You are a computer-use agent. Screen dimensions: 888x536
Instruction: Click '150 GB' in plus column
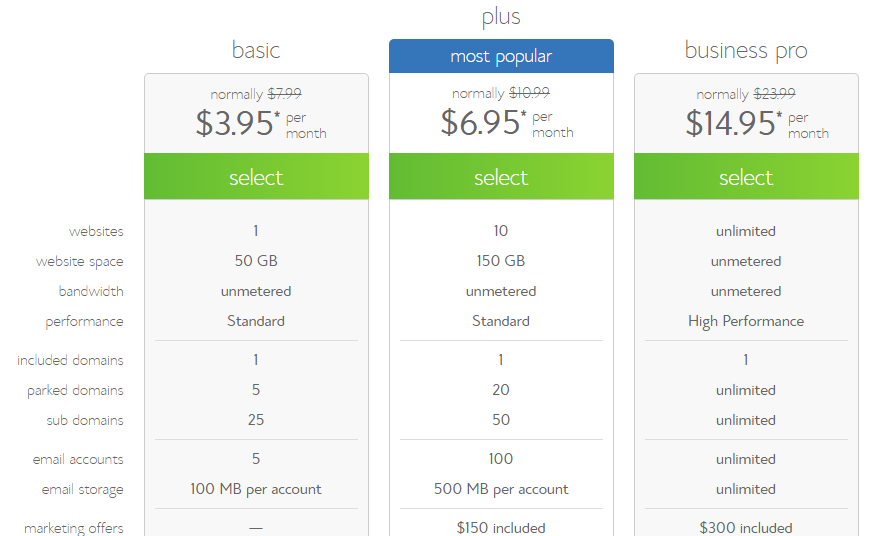tap(501, 261)
